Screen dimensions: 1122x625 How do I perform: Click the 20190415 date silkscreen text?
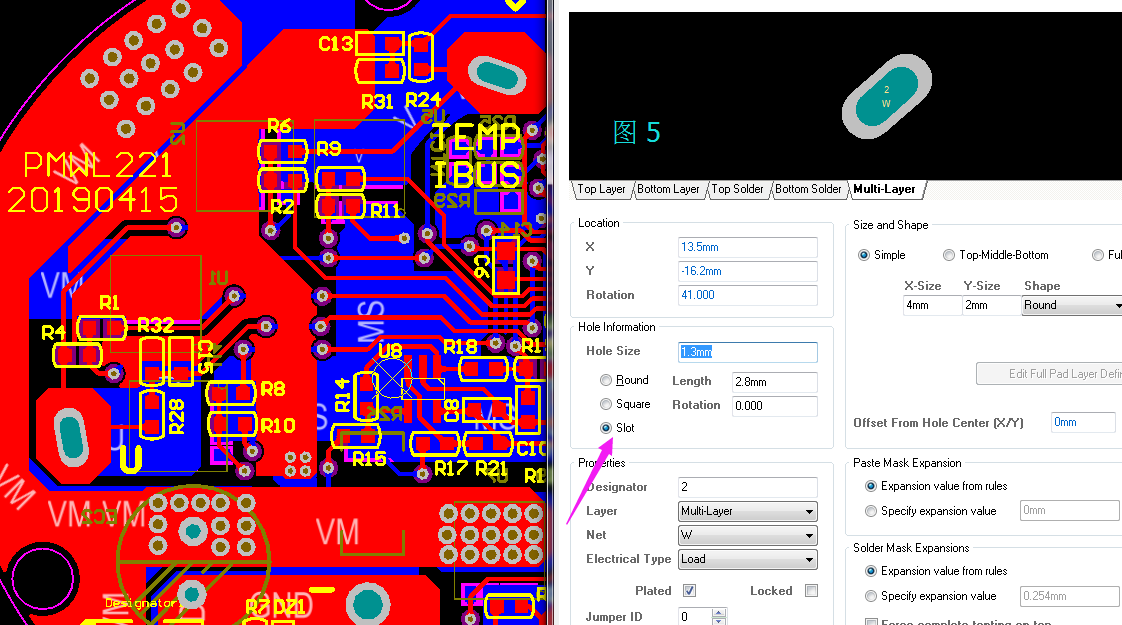tap(92, 200)
